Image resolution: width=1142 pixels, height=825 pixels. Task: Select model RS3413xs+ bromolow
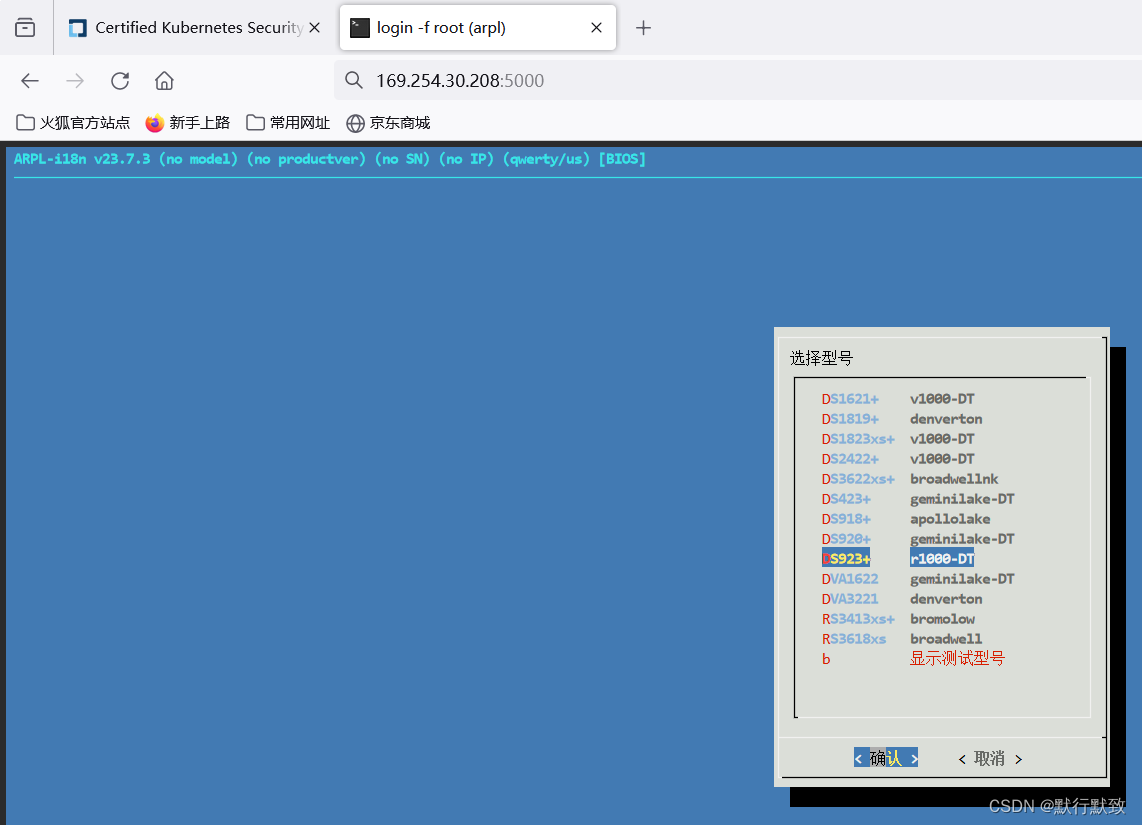898,619
